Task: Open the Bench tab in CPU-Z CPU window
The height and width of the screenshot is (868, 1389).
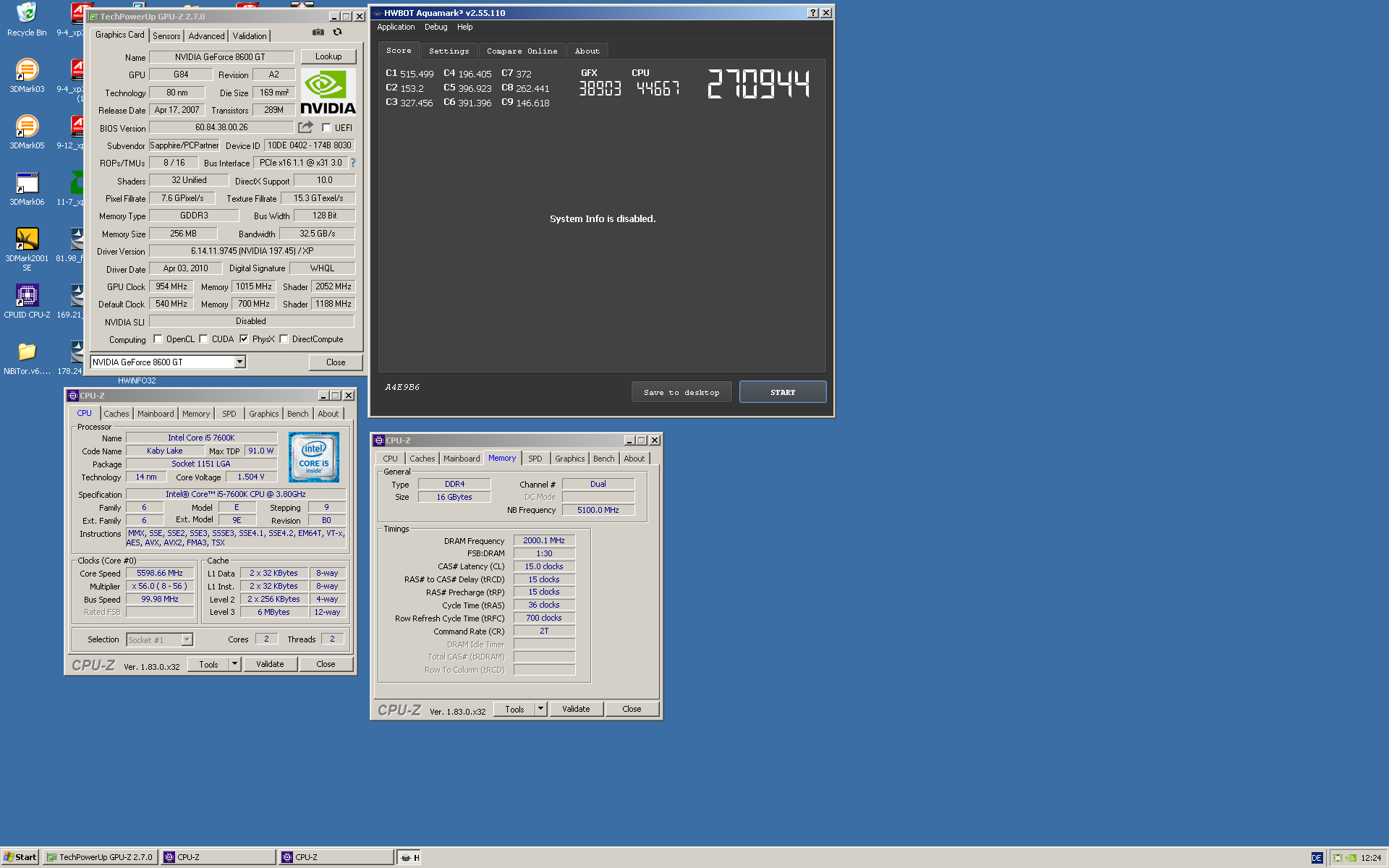Action: (297, 414)
